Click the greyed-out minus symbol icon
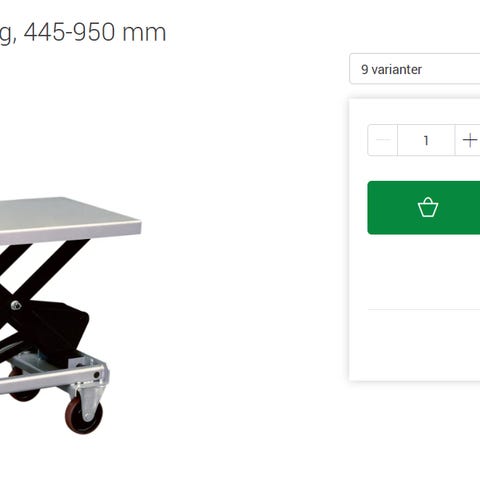The image size is (480, 480). click(383, 140)
